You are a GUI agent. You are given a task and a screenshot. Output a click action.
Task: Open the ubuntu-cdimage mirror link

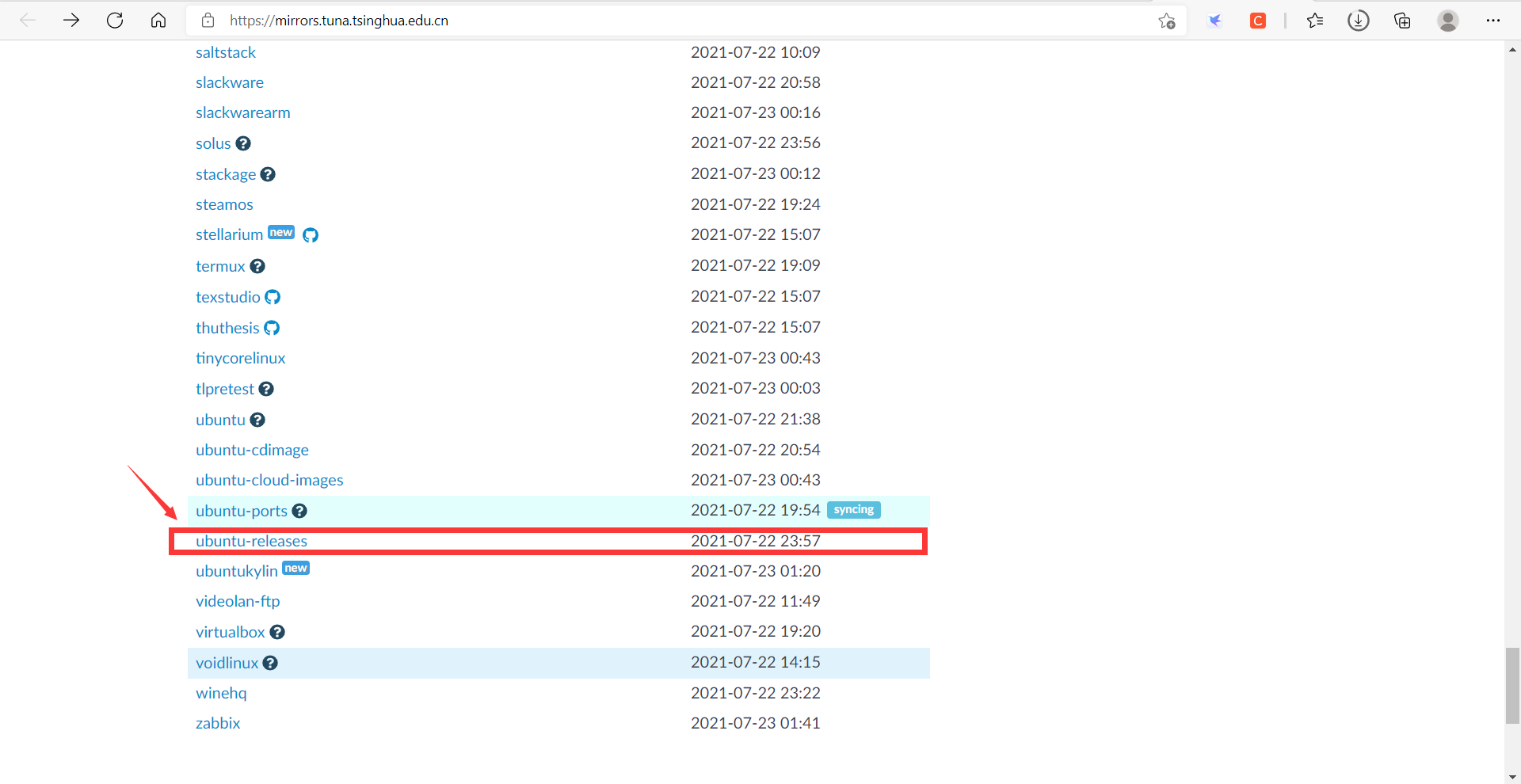pos(252,450)
